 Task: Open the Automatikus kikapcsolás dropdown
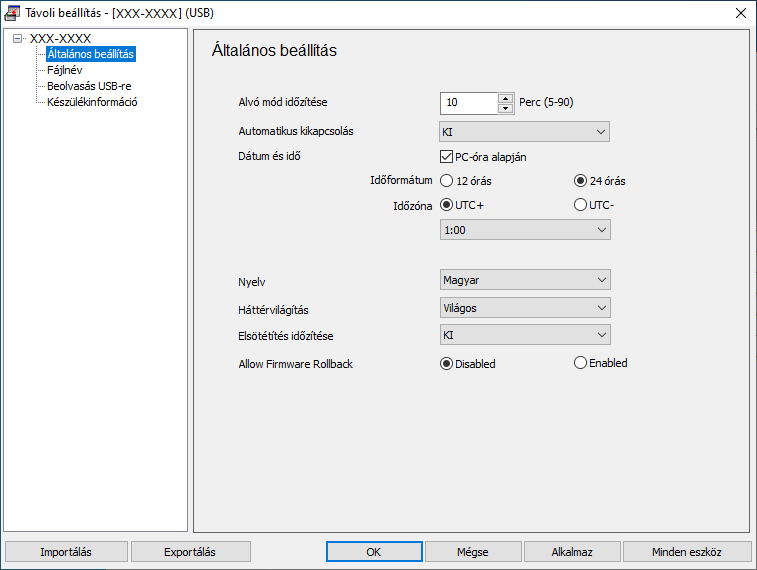(x=525, y=132)
